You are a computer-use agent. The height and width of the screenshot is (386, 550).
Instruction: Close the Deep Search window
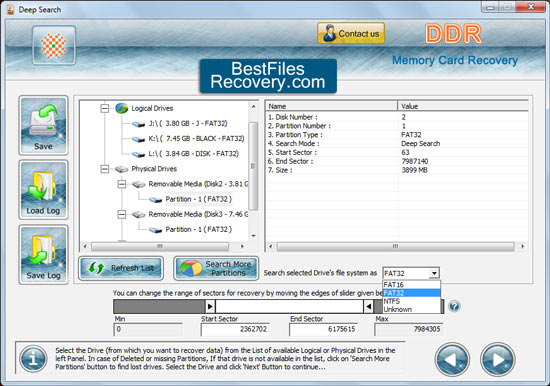coord(531,7)
